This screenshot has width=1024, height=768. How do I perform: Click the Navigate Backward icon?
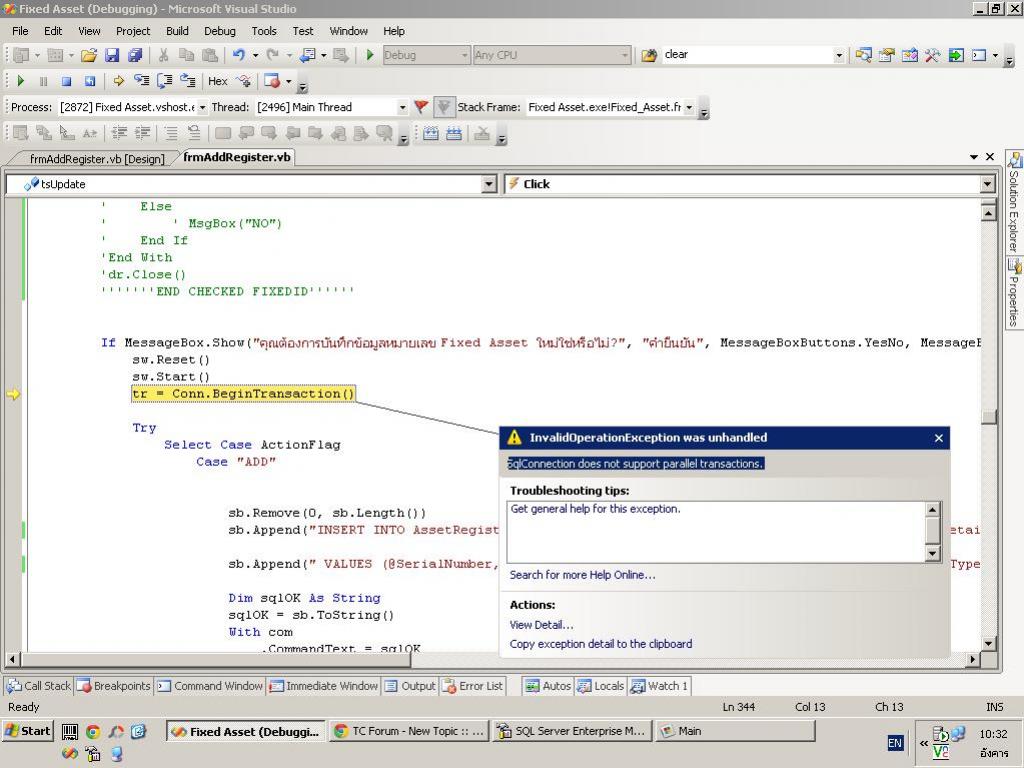pyautogui.click(x=307, y=56)
